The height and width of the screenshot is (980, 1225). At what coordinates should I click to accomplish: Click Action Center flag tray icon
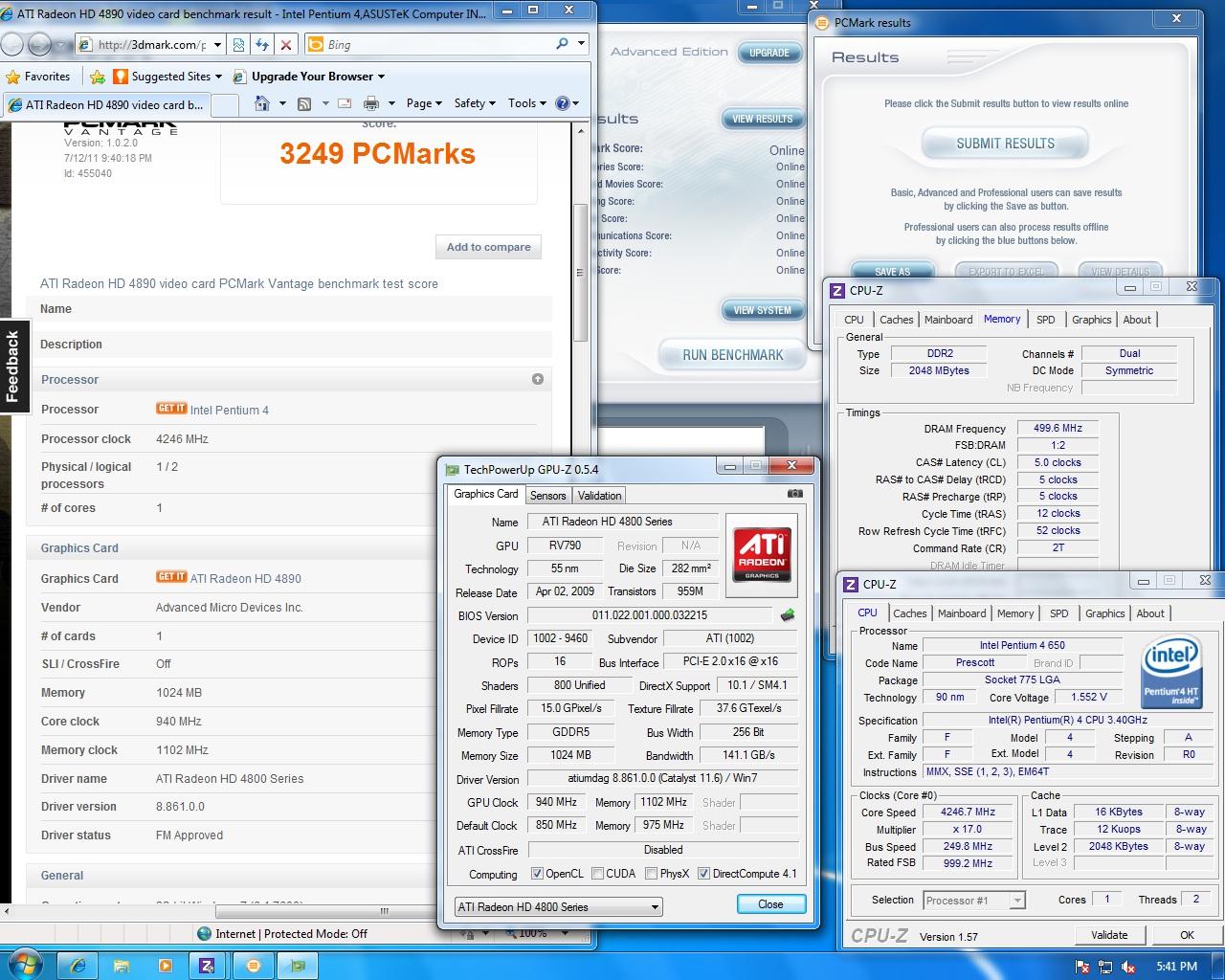[1083, 967]
